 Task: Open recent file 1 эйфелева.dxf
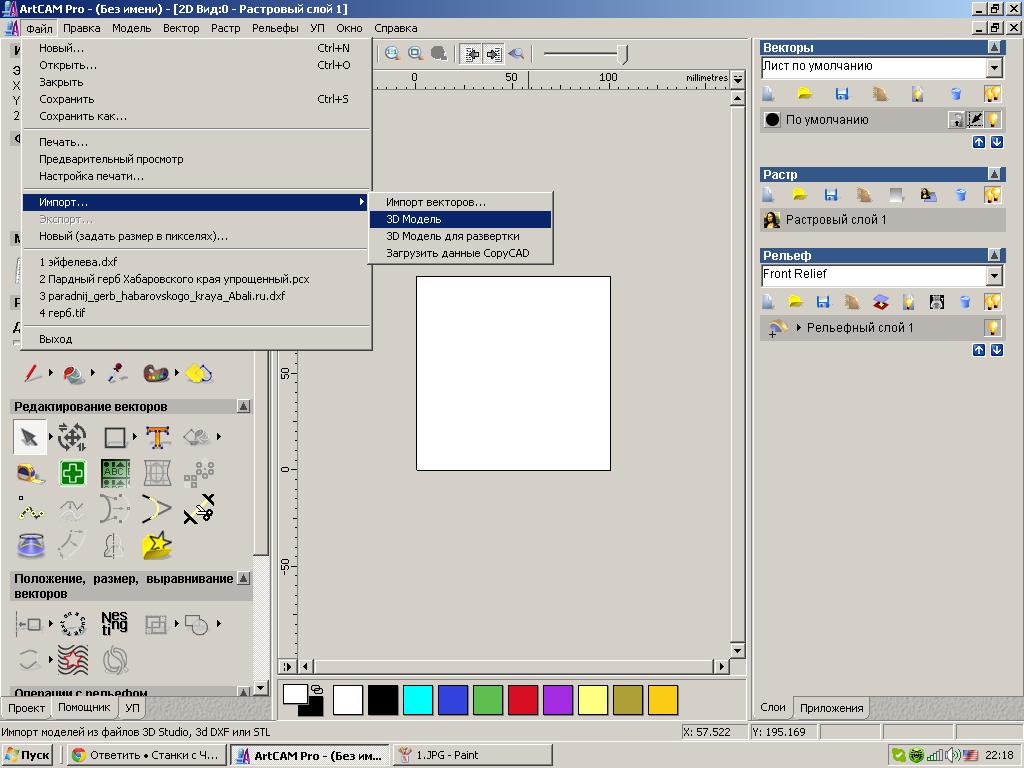click(196, 262)
